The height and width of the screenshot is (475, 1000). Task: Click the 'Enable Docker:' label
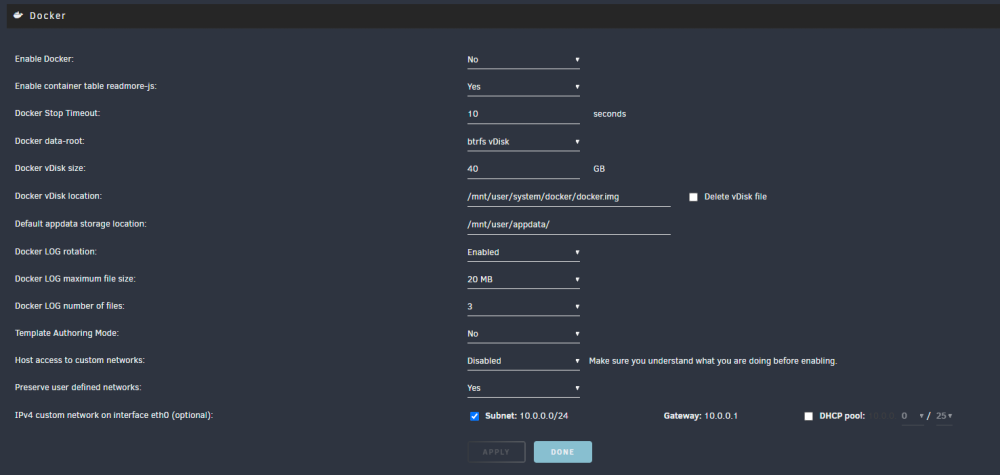coord(45,59)
